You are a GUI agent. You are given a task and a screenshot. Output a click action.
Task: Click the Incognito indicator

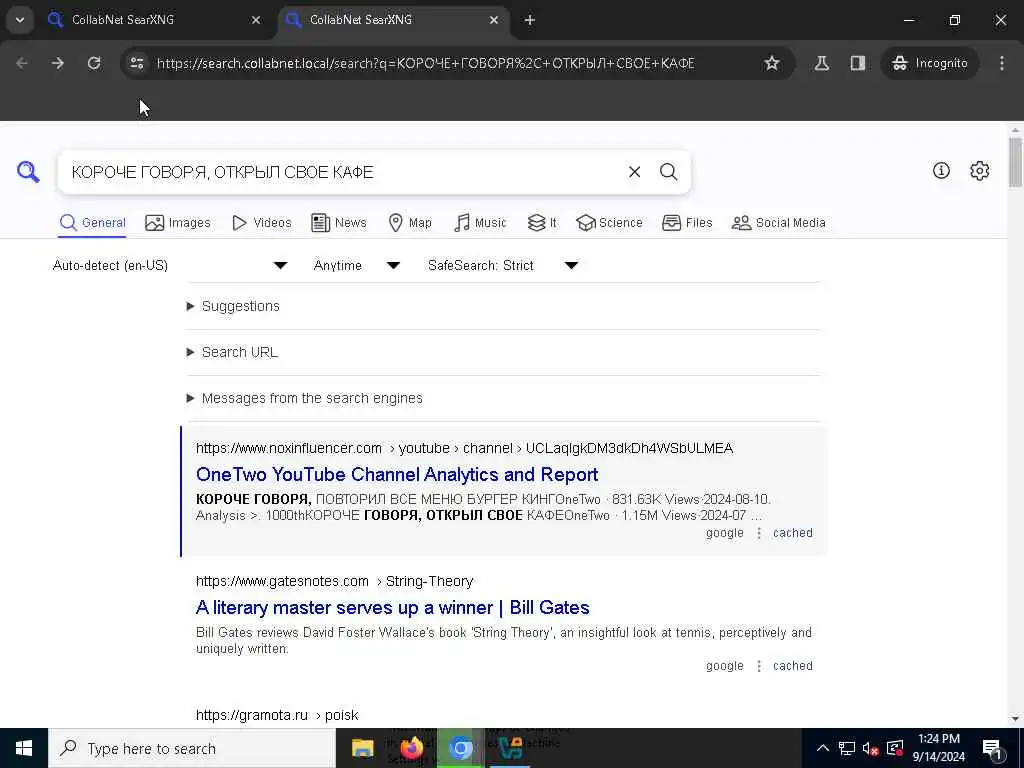coord(929,63)
